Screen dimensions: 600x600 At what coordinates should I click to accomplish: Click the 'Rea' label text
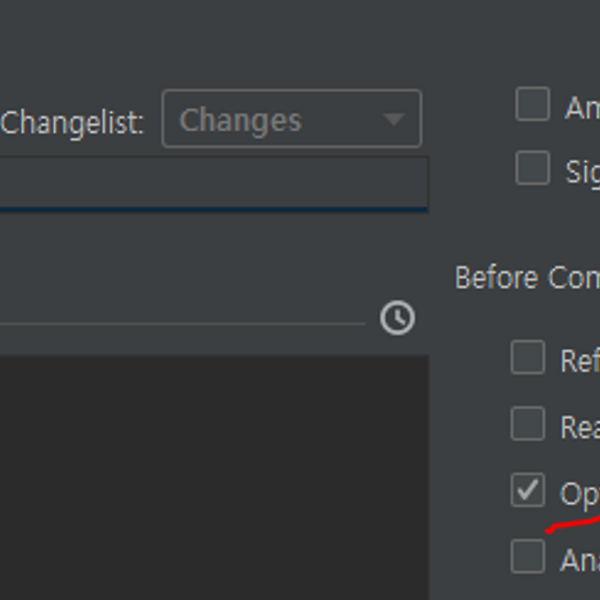point(580,427)
